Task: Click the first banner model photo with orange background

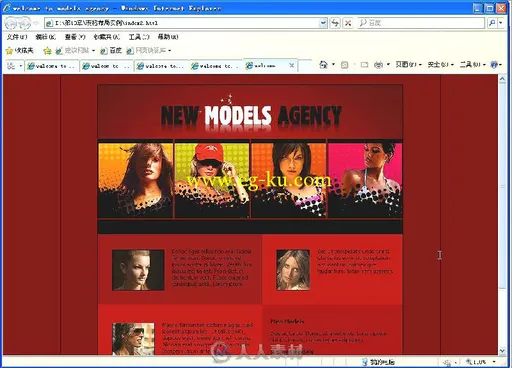Action: tap(135, 180)
